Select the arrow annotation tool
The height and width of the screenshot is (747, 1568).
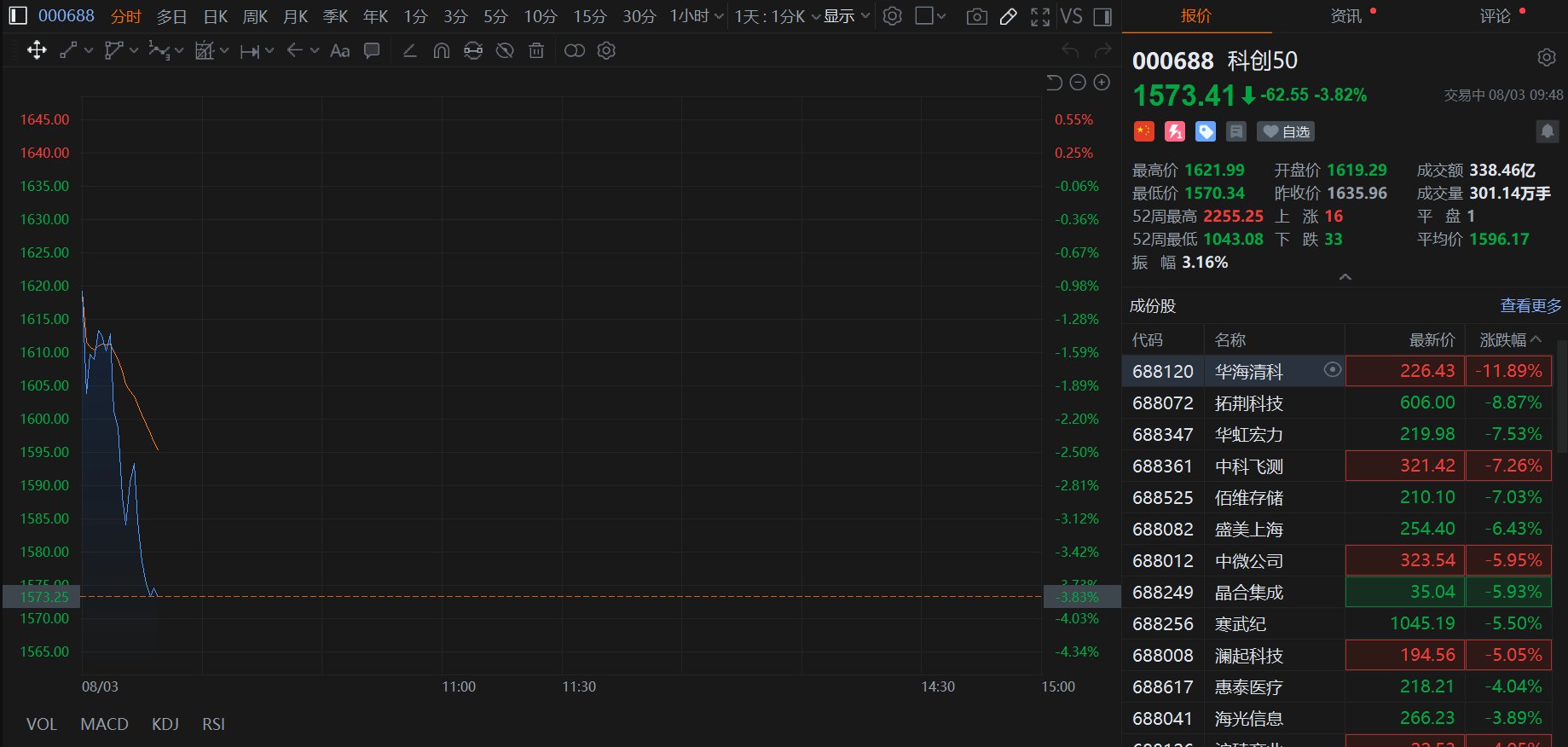click(x=295, y=50)
